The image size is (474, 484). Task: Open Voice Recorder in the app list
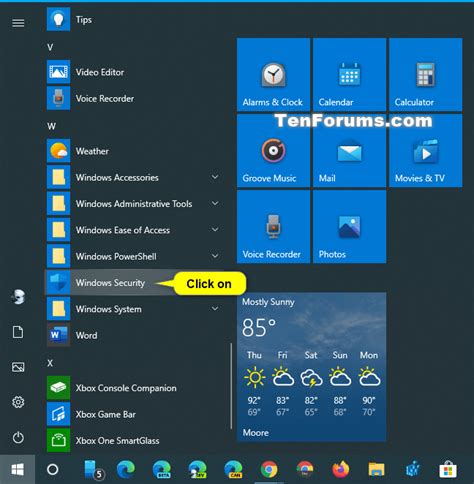pyautogui.click(x=133, y=98)
